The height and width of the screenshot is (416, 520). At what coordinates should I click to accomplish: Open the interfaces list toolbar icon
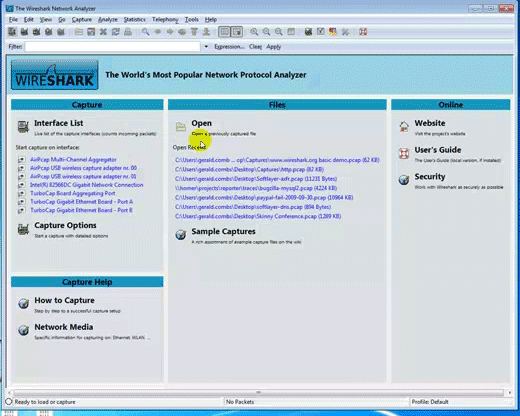tap(12, 32)
